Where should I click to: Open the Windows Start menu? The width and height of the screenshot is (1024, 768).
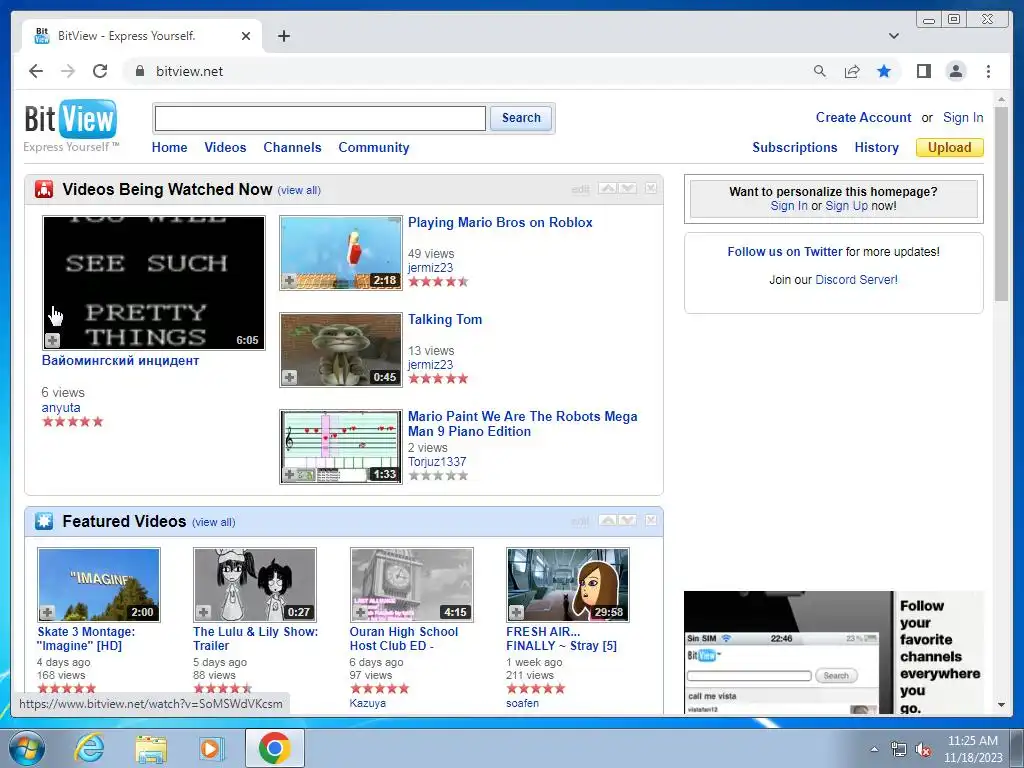(27, 748)
